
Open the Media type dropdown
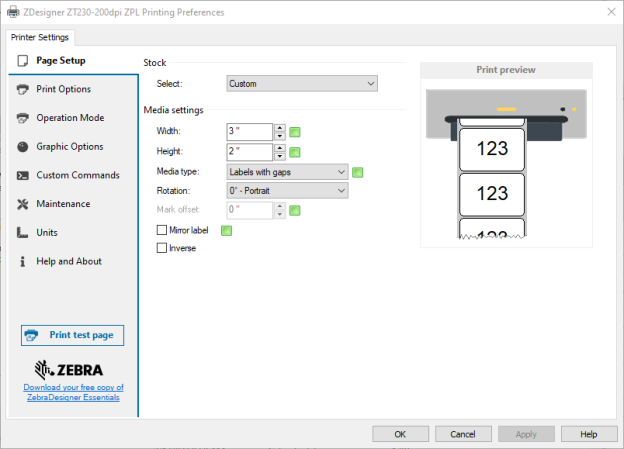pyautogui.click(x=287, y=172)
